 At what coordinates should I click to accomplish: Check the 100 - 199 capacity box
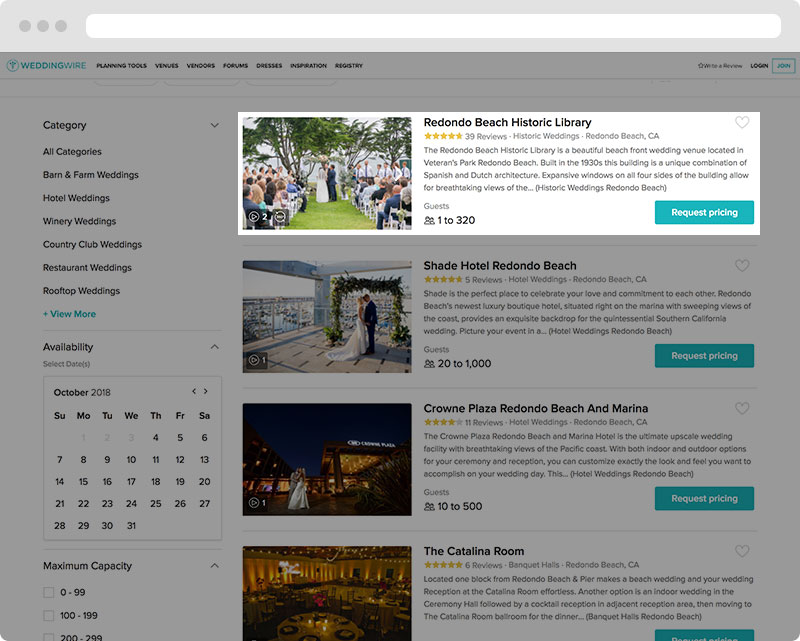coord(48,615)
